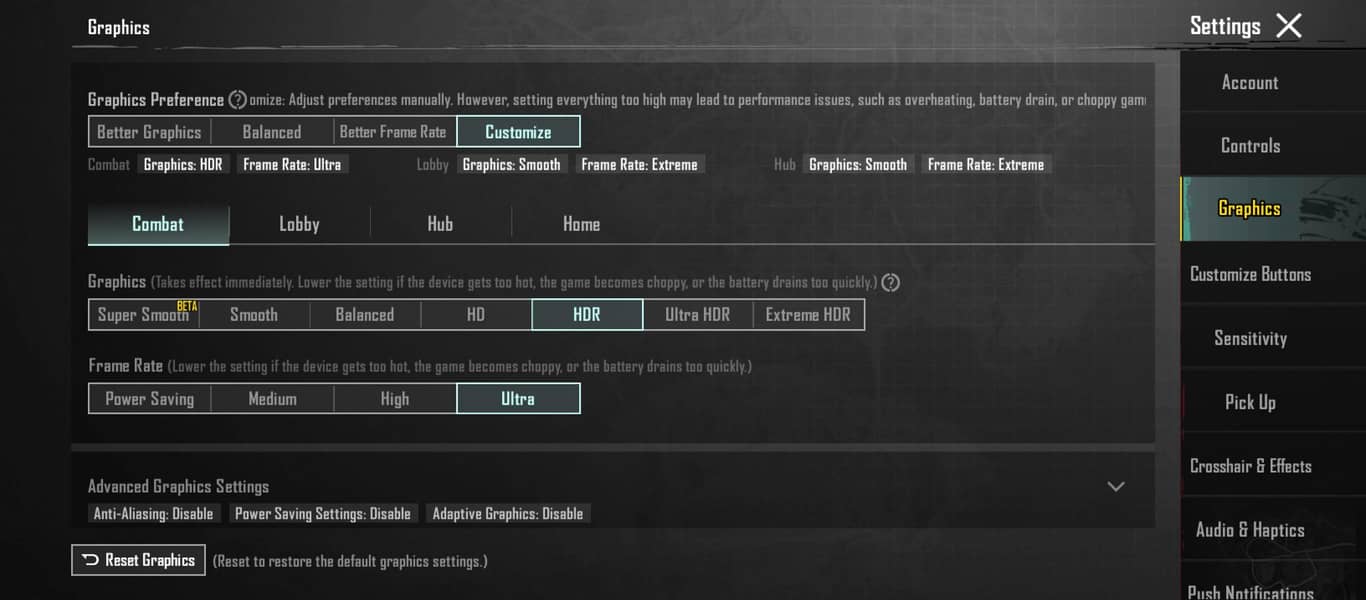
Task: Select the High frame rate option
Action: (395, 399)
